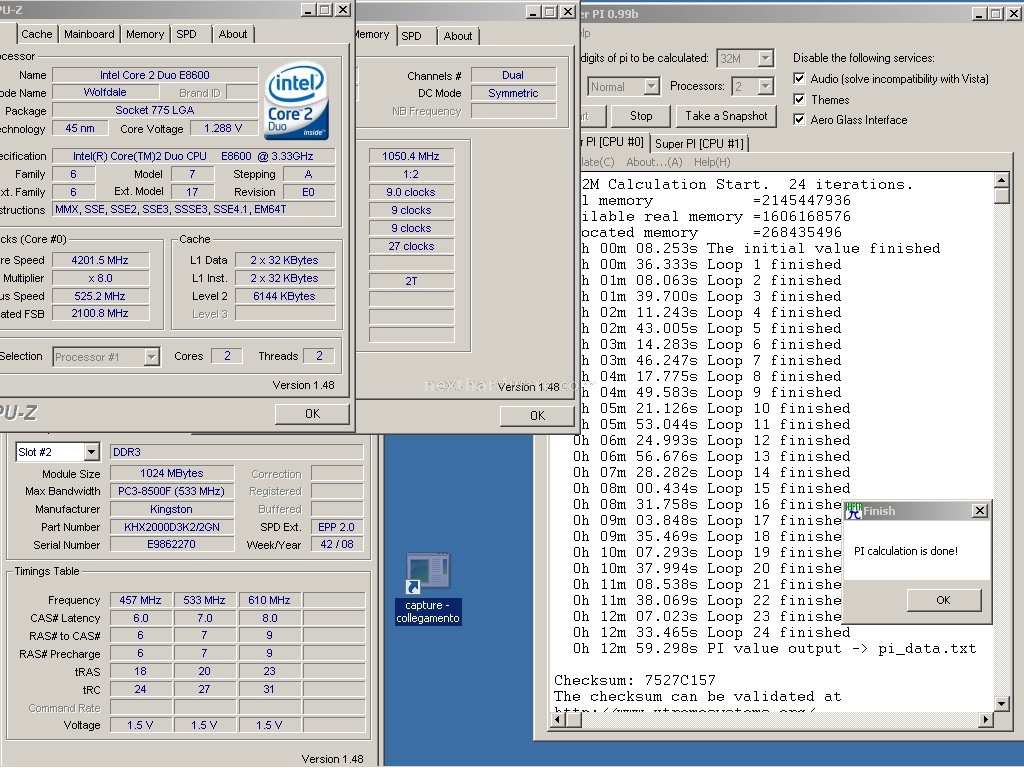The height and width of the screenshot is (768, 1024).
Task: Toggle the Audio service checkbox
Action: (799, 78)
